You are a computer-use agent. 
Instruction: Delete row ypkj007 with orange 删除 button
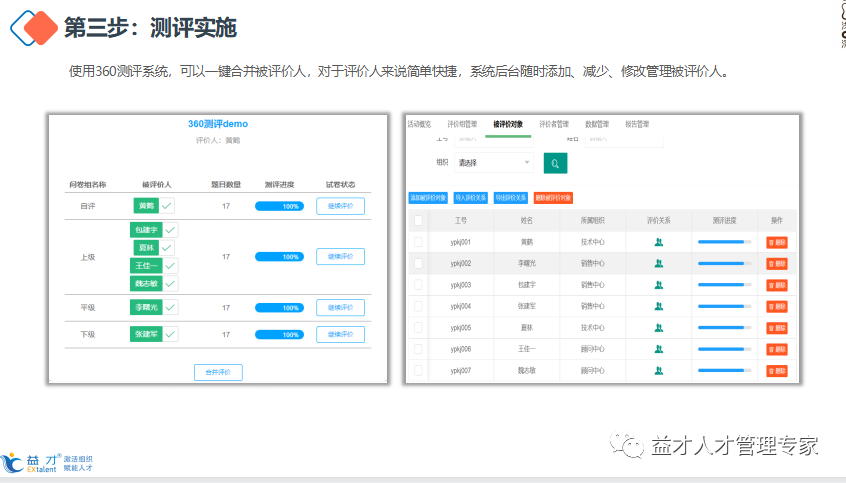[777, 371]
